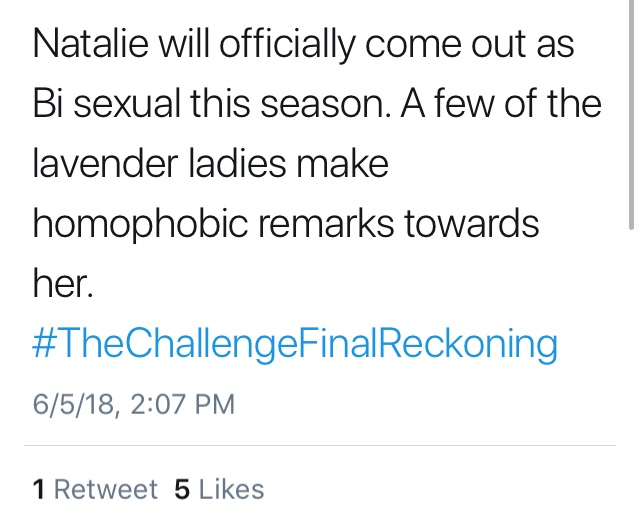Click the word "officially" in the first line

coord(287,46)
